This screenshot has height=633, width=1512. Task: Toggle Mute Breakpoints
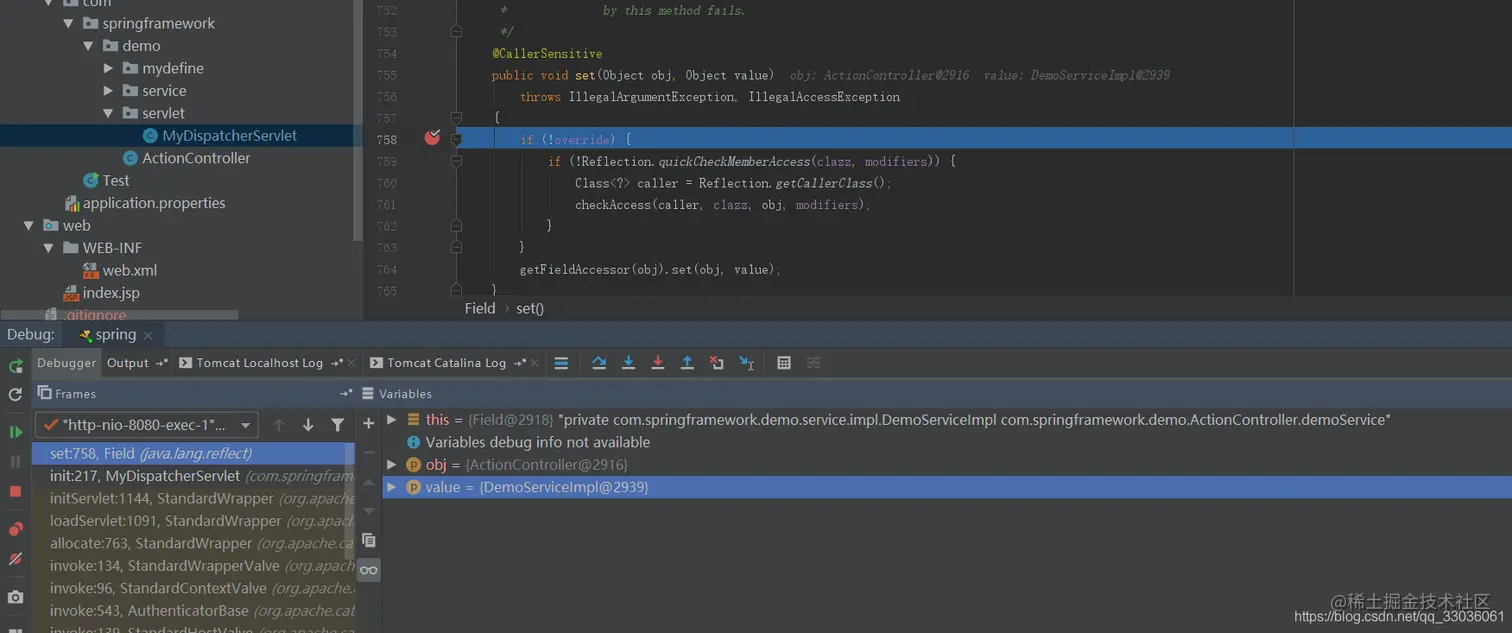pos(15,559)
